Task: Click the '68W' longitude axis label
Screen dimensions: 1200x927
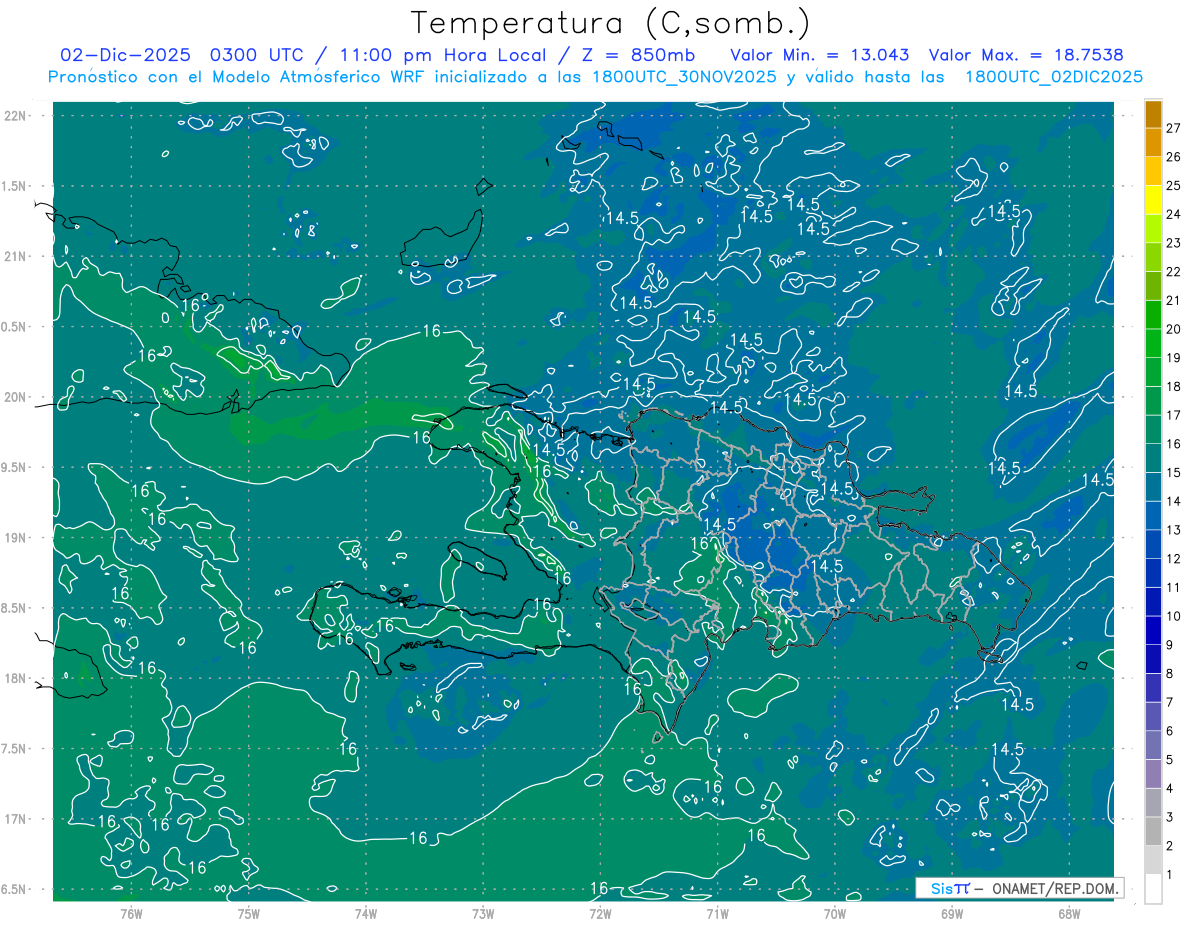Action: [x=1069, y=914]
